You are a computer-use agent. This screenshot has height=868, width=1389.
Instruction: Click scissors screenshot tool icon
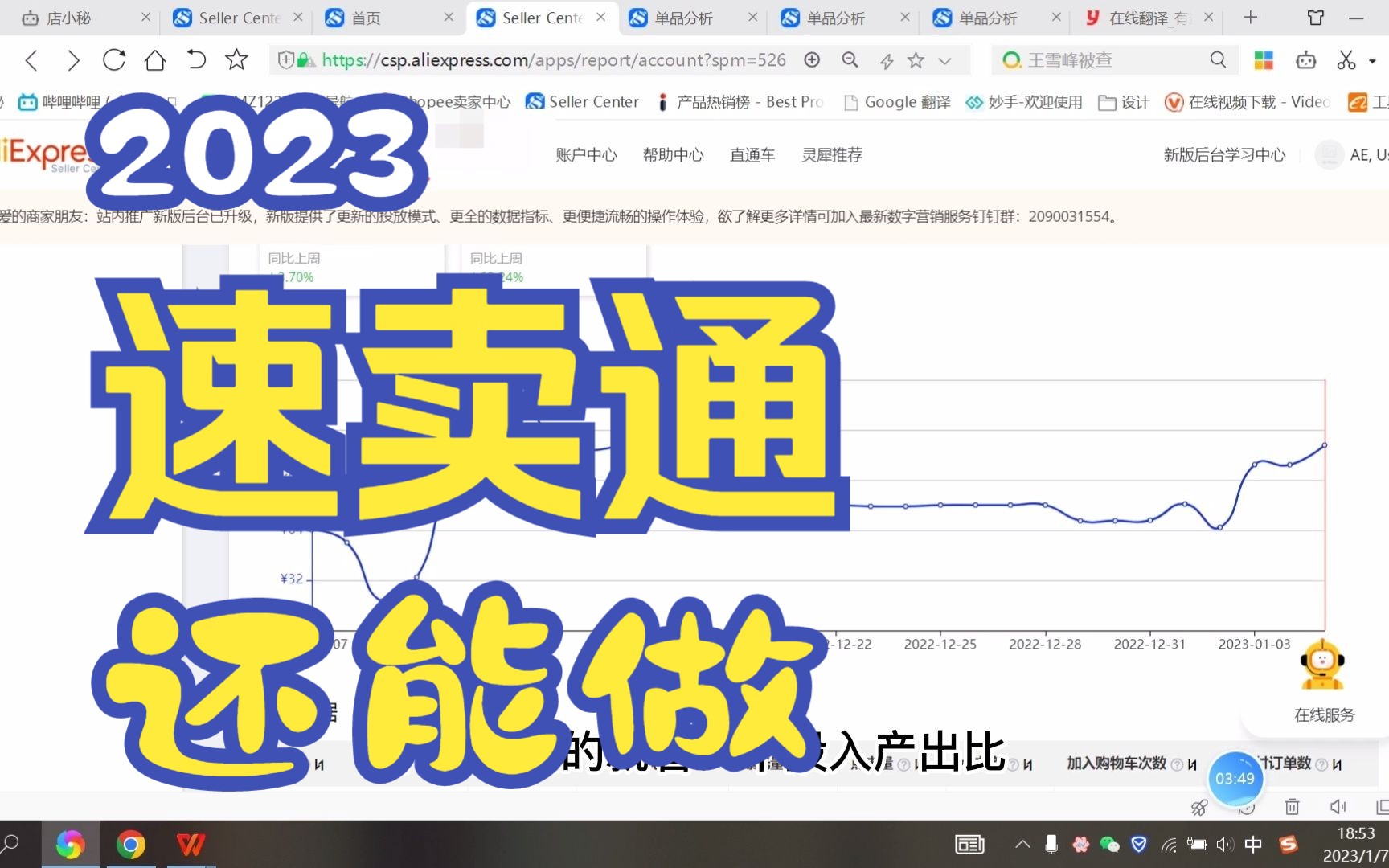pos(1346,60)
